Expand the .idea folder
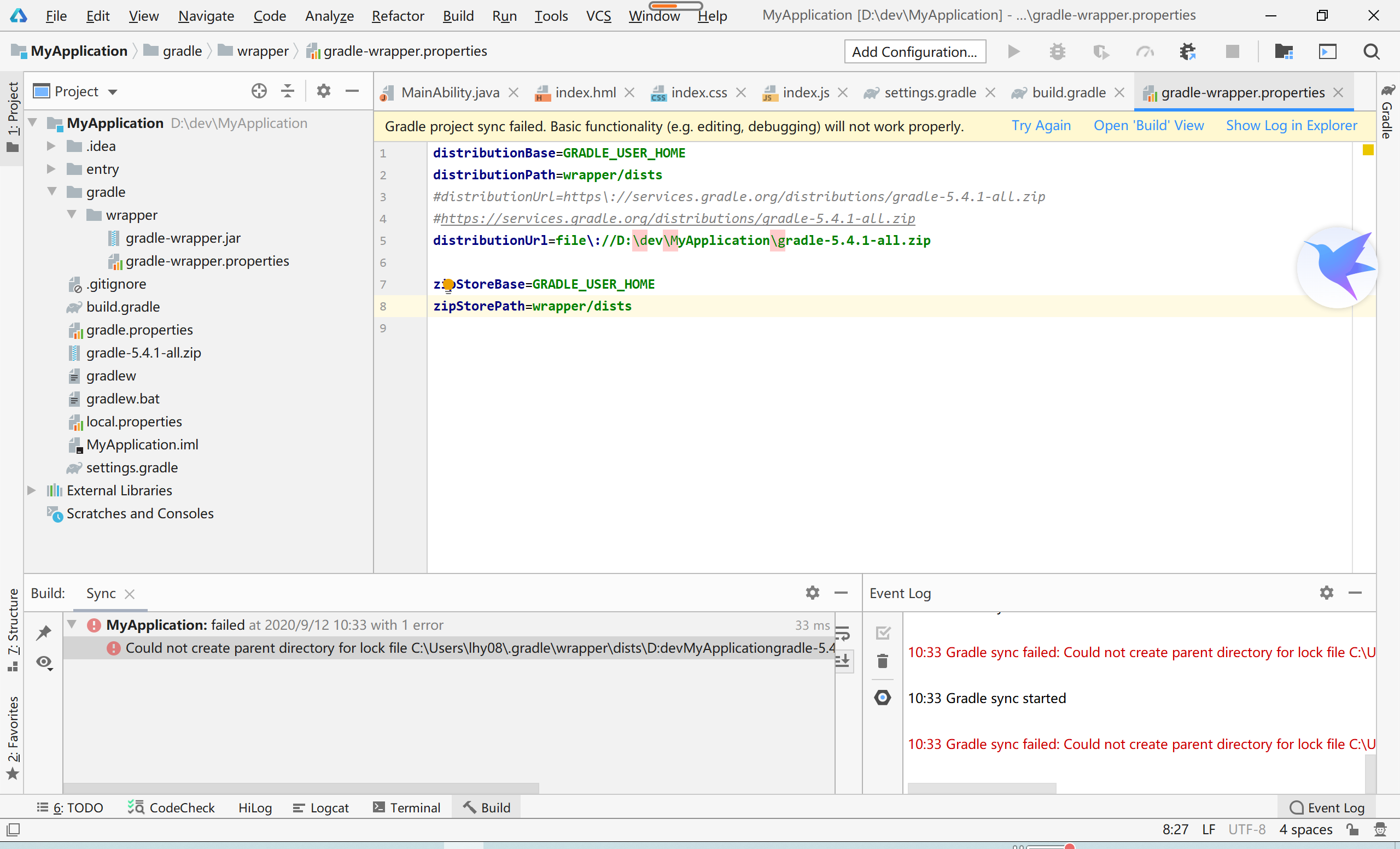This screenshot has width=1400, height=849. tap(51, 146)
